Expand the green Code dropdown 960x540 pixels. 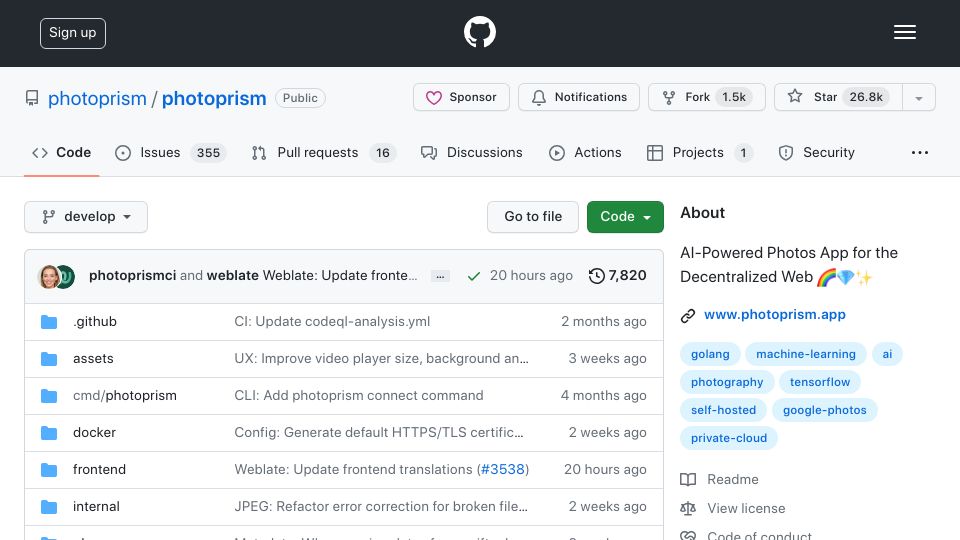(625, 217)
